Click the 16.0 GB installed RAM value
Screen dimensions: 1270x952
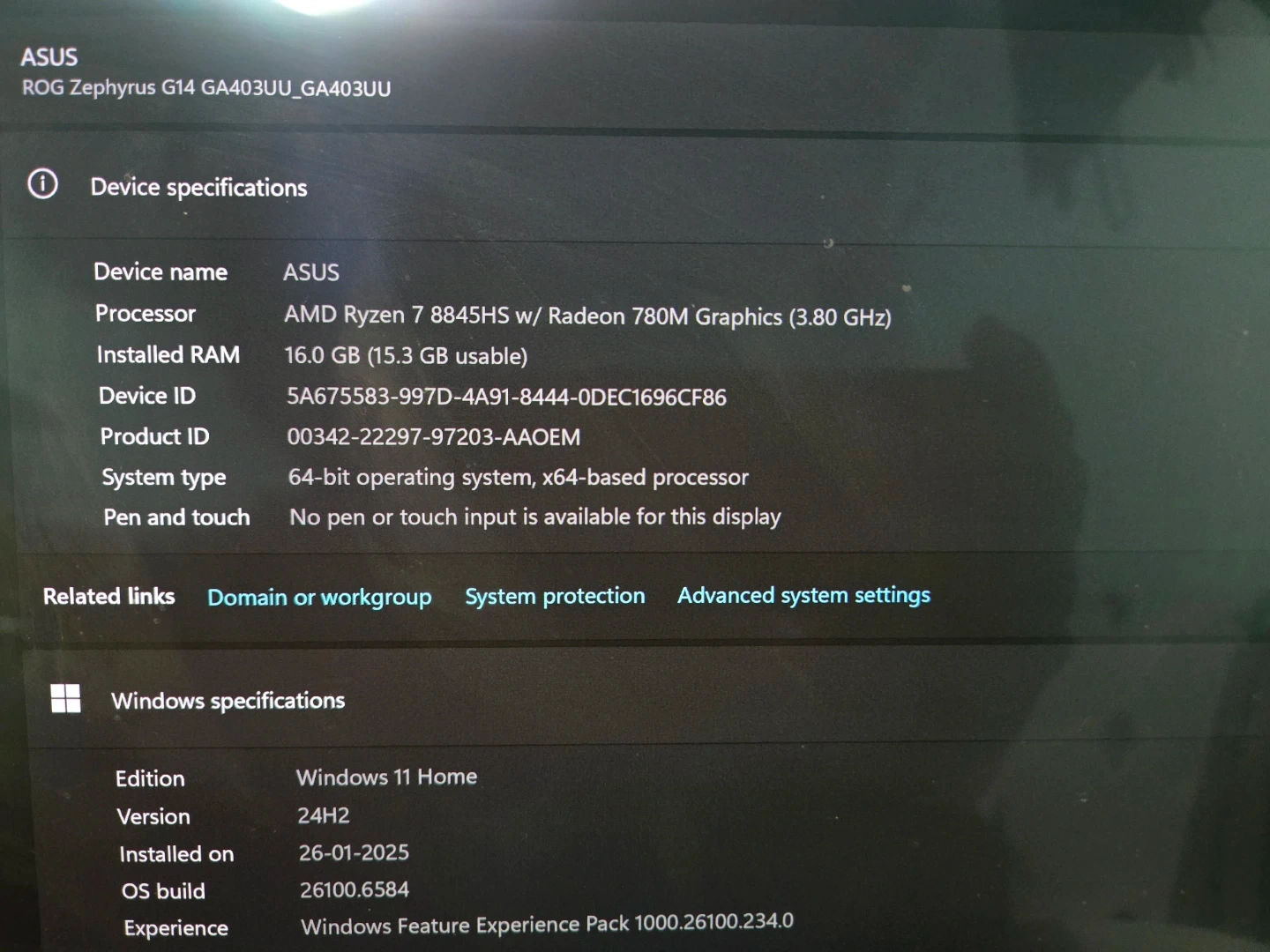406,356
